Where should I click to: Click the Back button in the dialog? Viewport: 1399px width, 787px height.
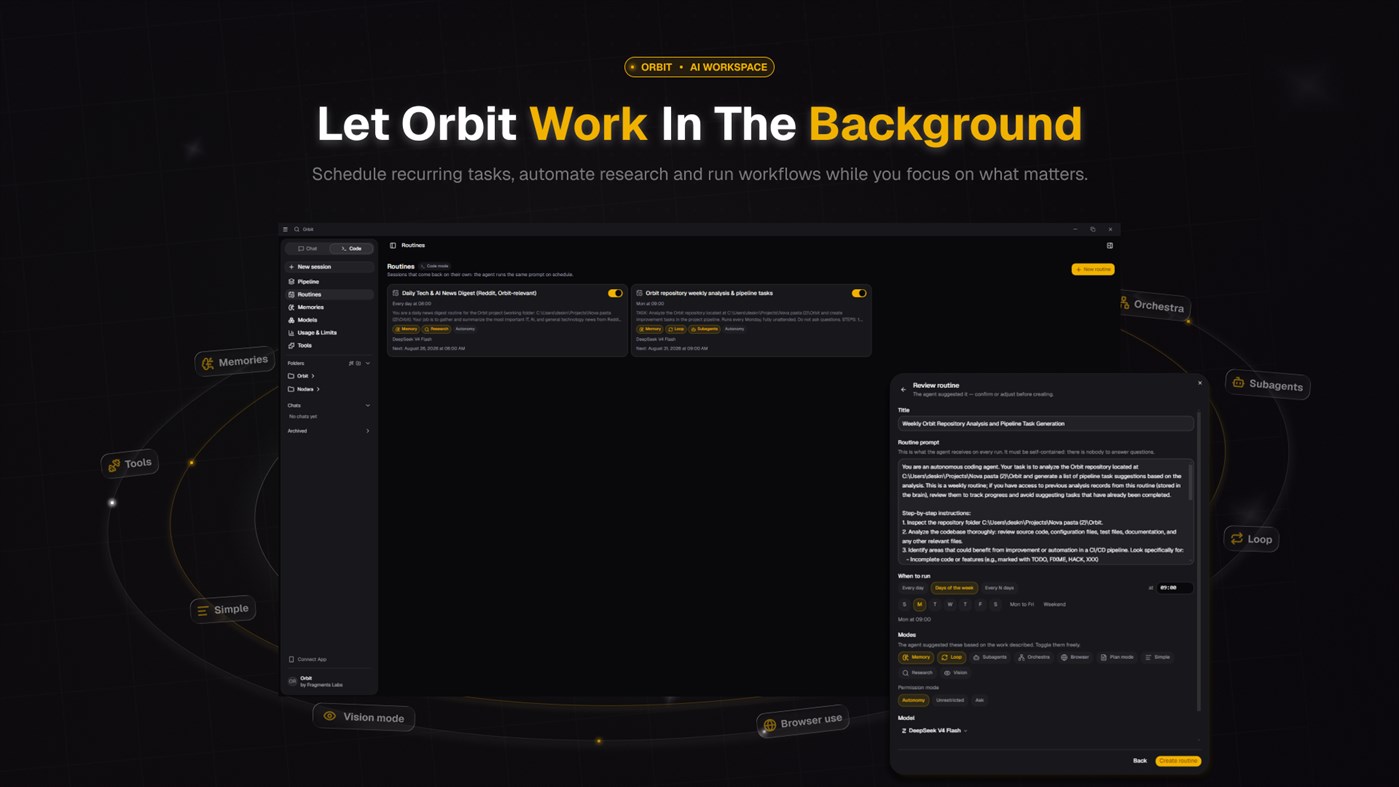[1140, 761]
